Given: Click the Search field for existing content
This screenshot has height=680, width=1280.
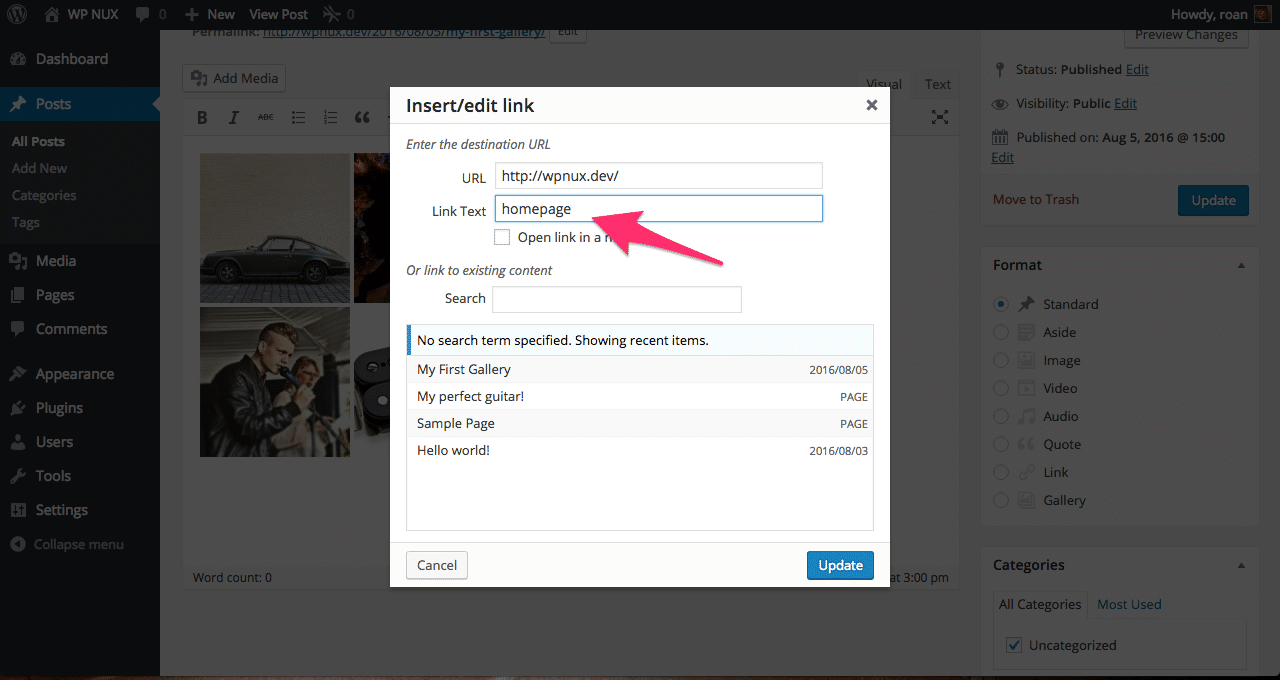Looking at the screenshot, I should (617, 299).
